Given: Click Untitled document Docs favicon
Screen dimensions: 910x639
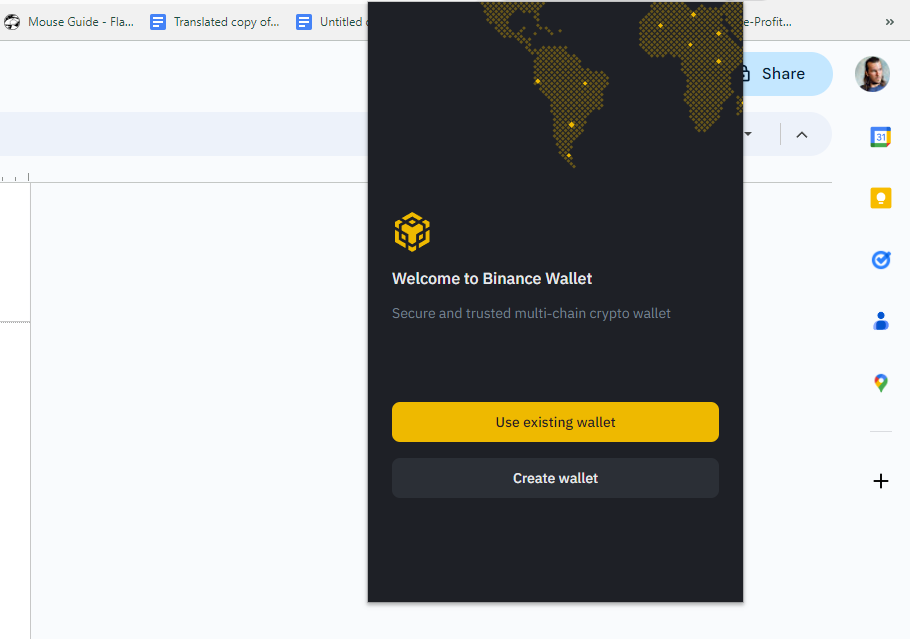Looking at the screenshot, I should point(304,22).
